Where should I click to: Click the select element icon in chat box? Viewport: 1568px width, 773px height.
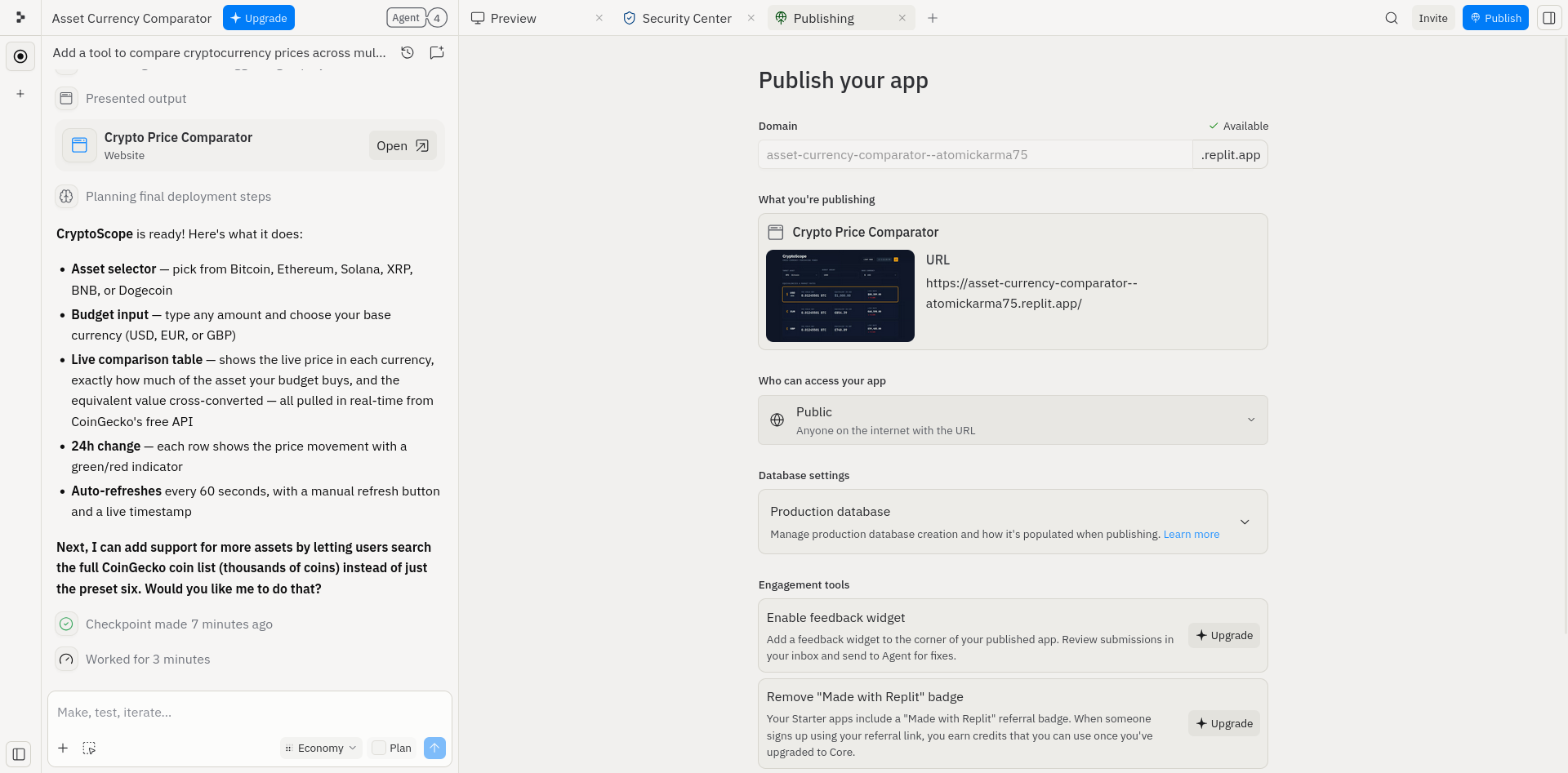tap(90, 748)
